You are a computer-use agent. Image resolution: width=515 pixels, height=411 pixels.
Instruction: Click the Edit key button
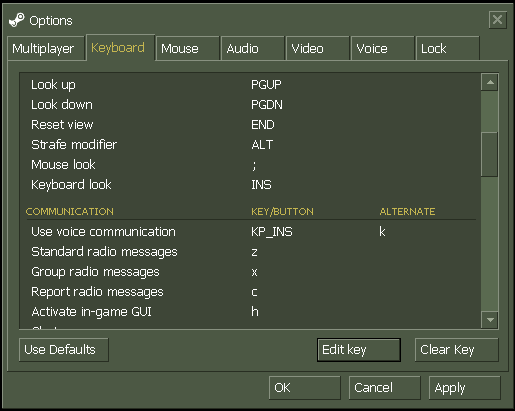tap(359, 350)
